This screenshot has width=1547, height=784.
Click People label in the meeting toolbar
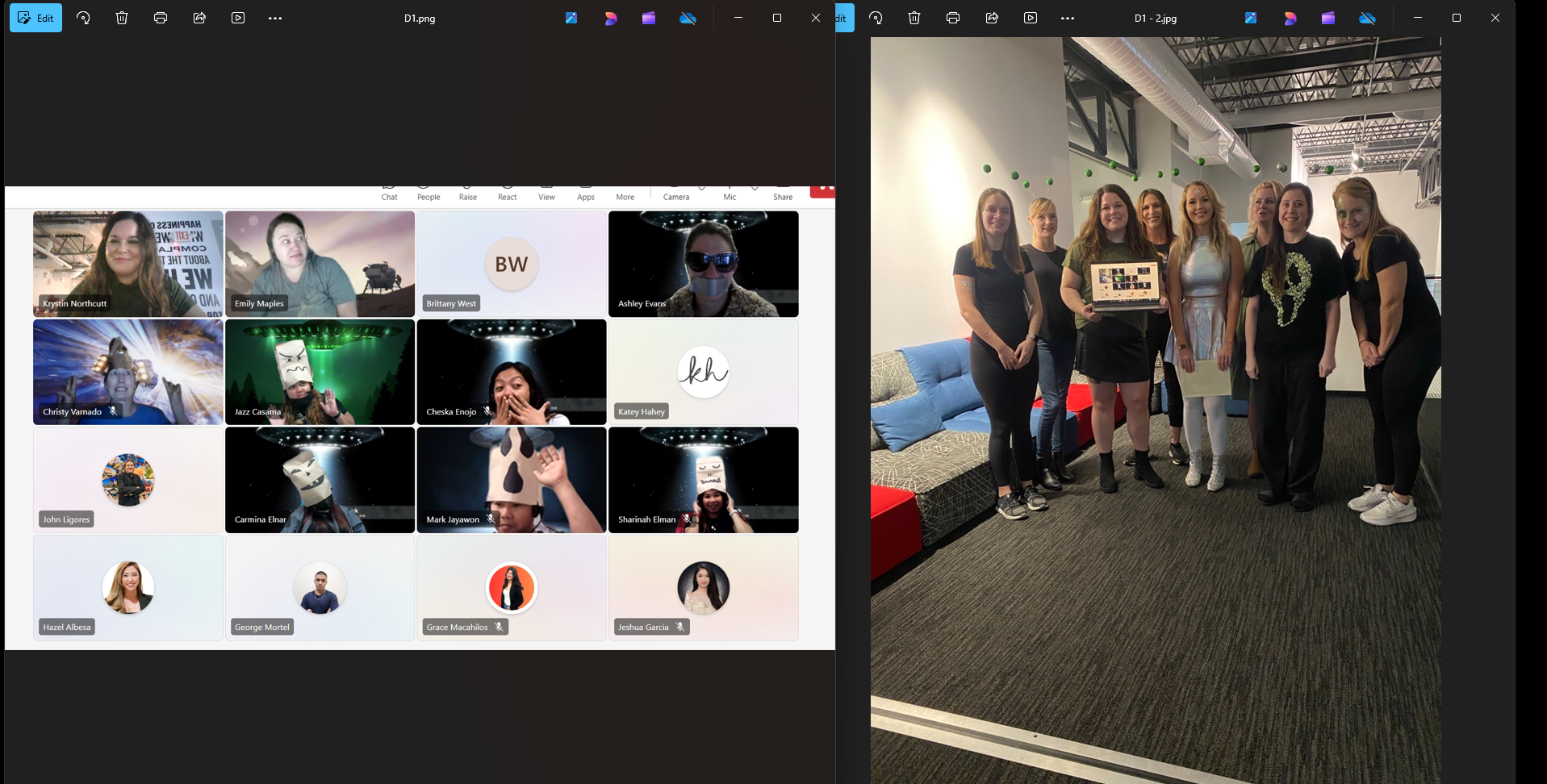[429, 197]
